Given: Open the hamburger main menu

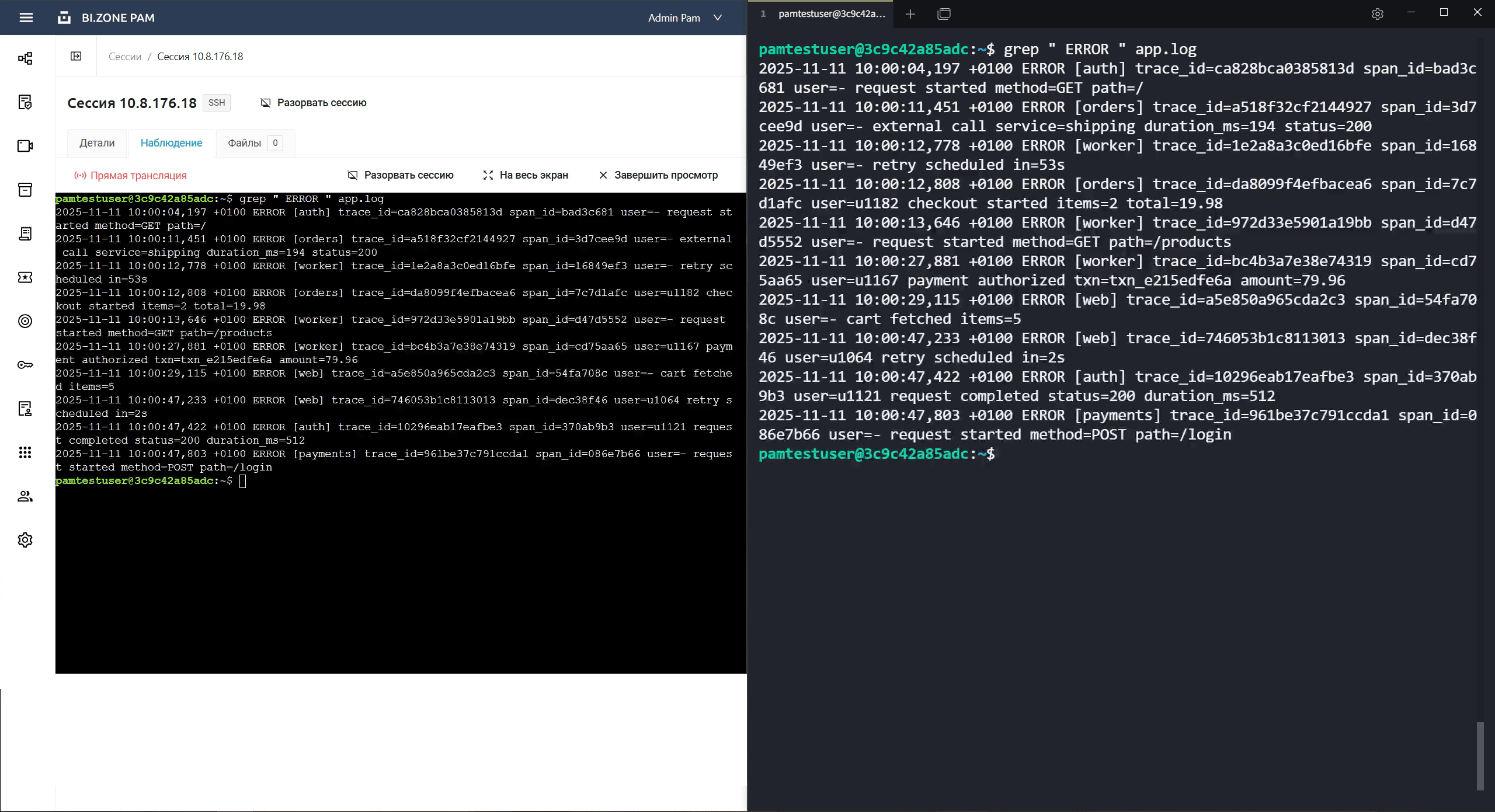Looking at the screenshot, I should 26,18.
